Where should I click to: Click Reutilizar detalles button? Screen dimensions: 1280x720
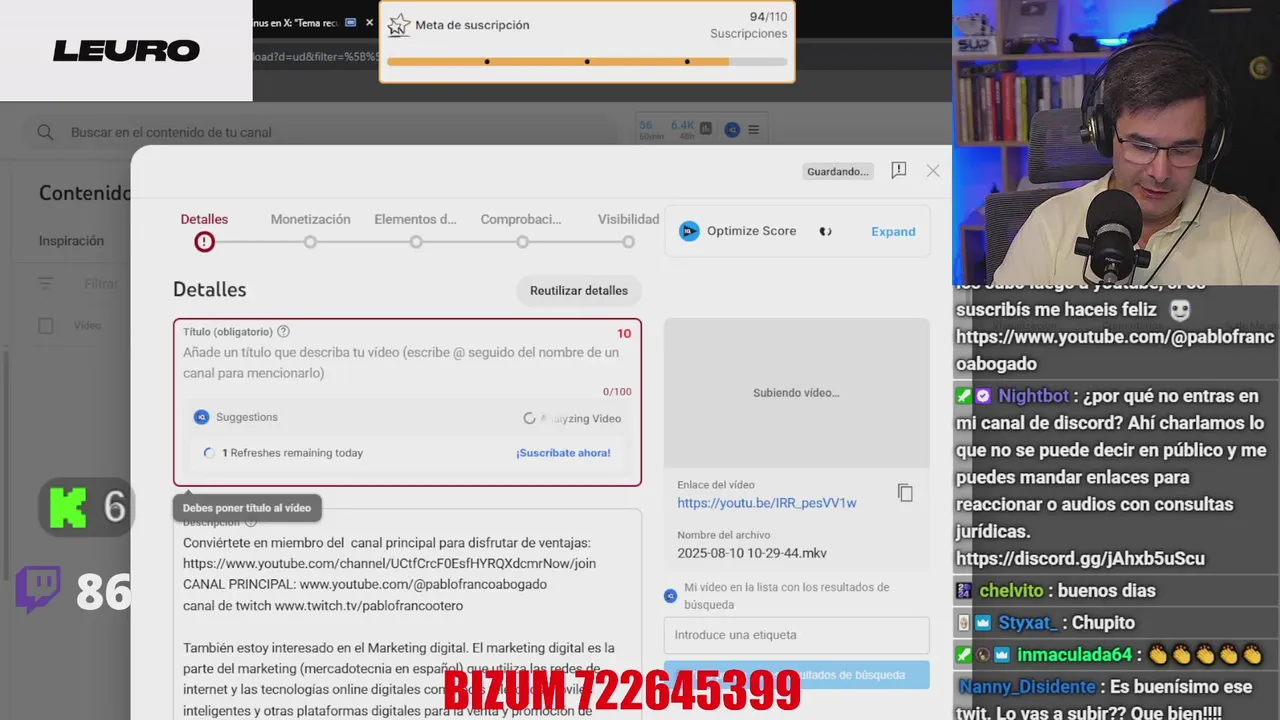(579, 291)
